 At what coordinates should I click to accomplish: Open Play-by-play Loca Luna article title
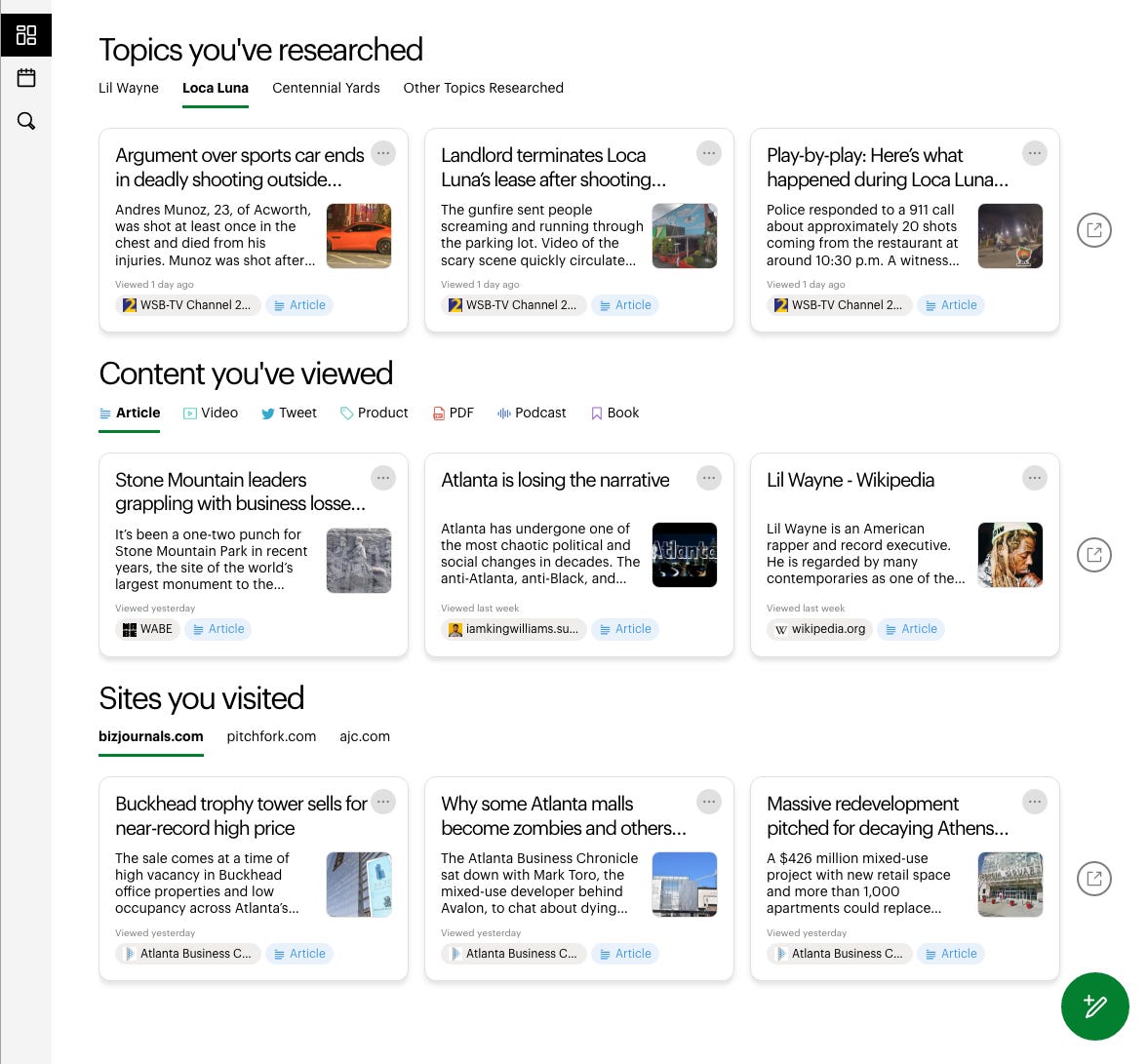(x=888, y=168)
